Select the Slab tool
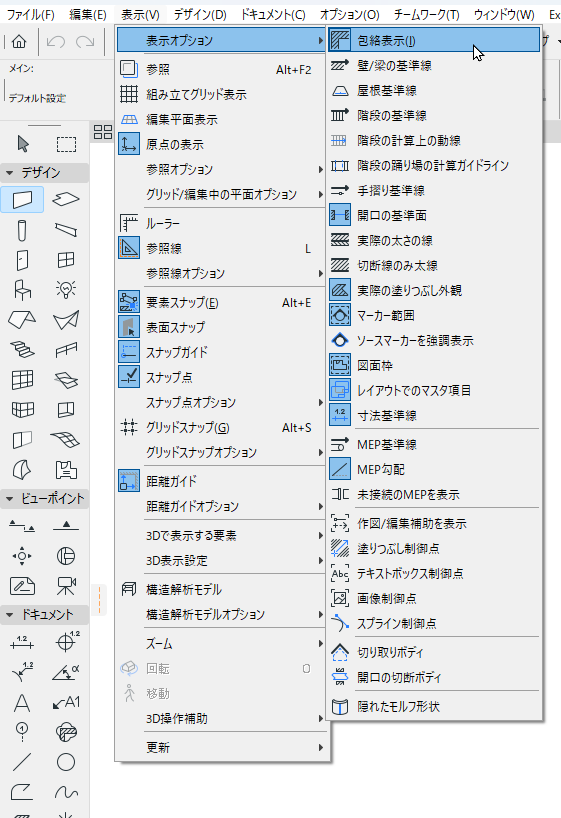This screenshot has height=818, width=561. click(66, 200)
